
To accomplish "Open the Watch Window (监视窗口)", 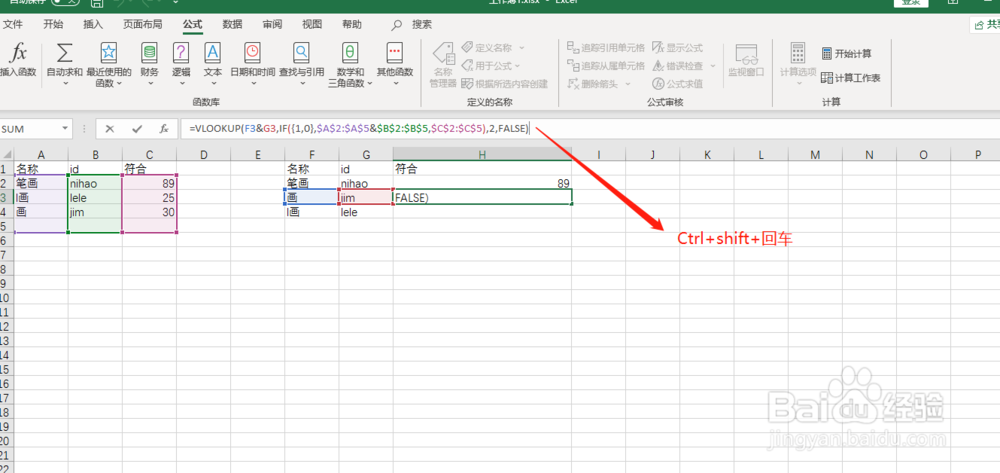I will pos(746,61).
